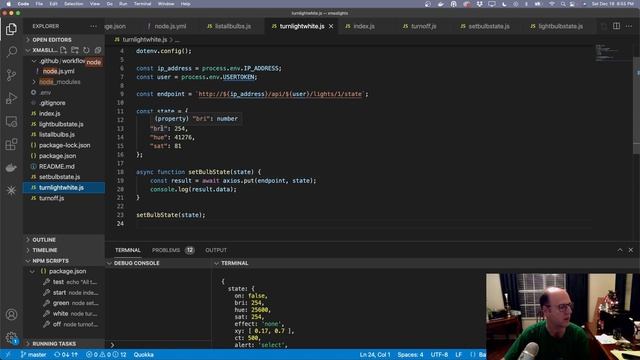Open the Explorer view in activity bar
The height and width of the screenshot is (360, 640).
[11, 29]
